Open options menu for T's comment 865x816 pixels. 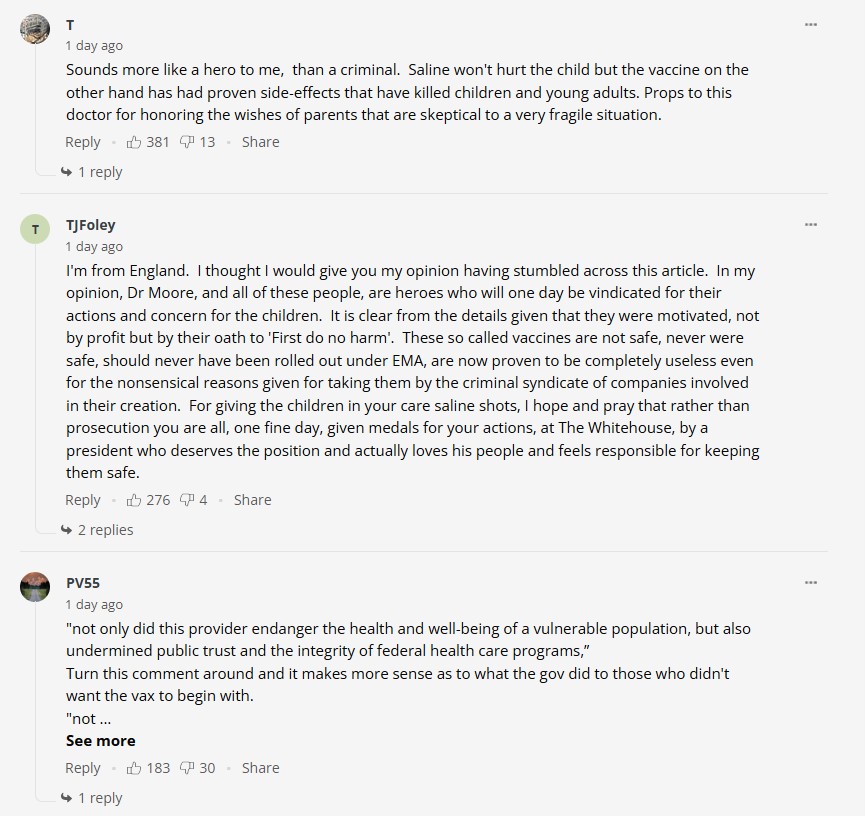click(x=811, y=25)
